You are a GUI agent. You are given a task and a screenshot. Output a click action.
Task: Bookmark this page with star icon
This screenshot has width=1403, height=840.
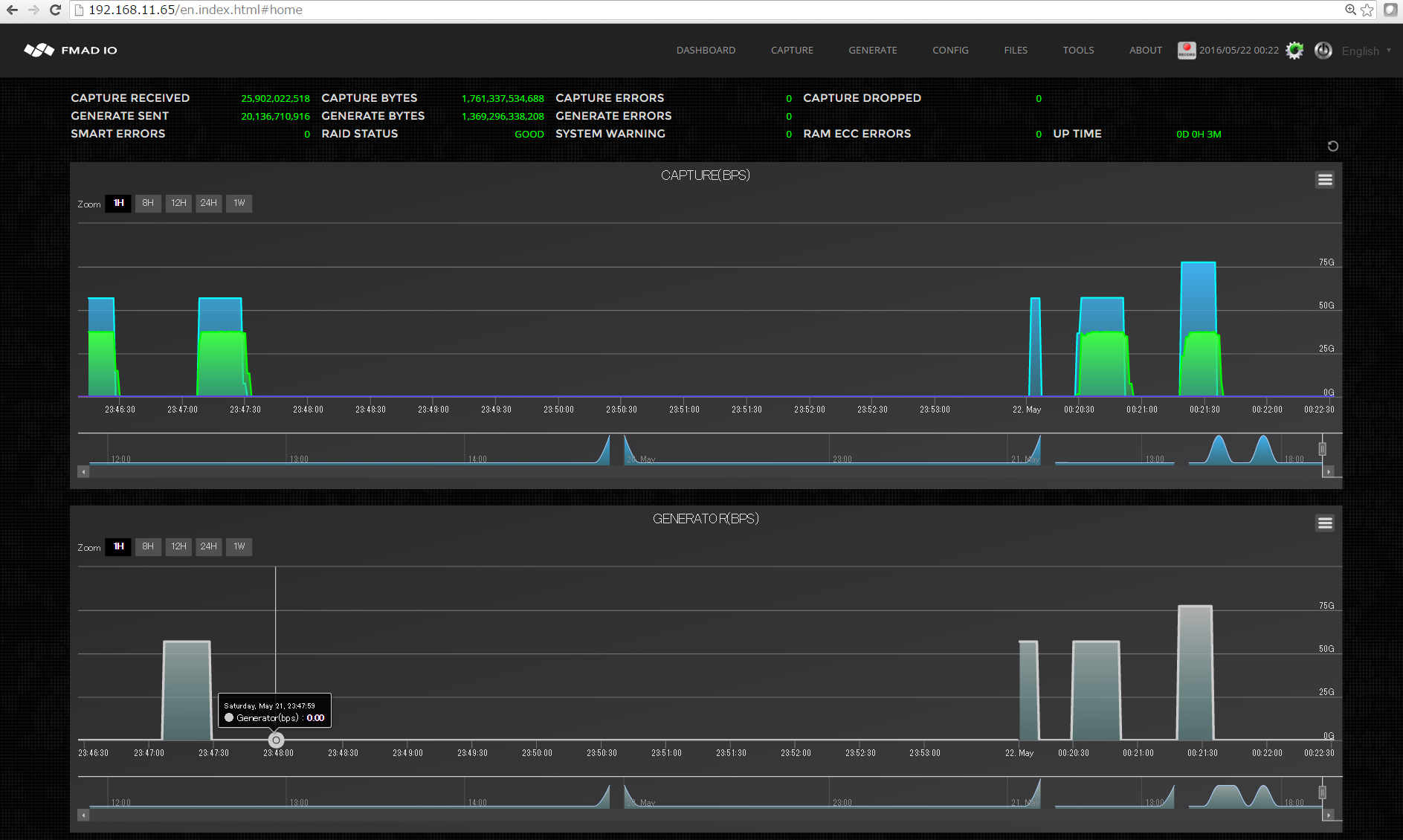1367,10
